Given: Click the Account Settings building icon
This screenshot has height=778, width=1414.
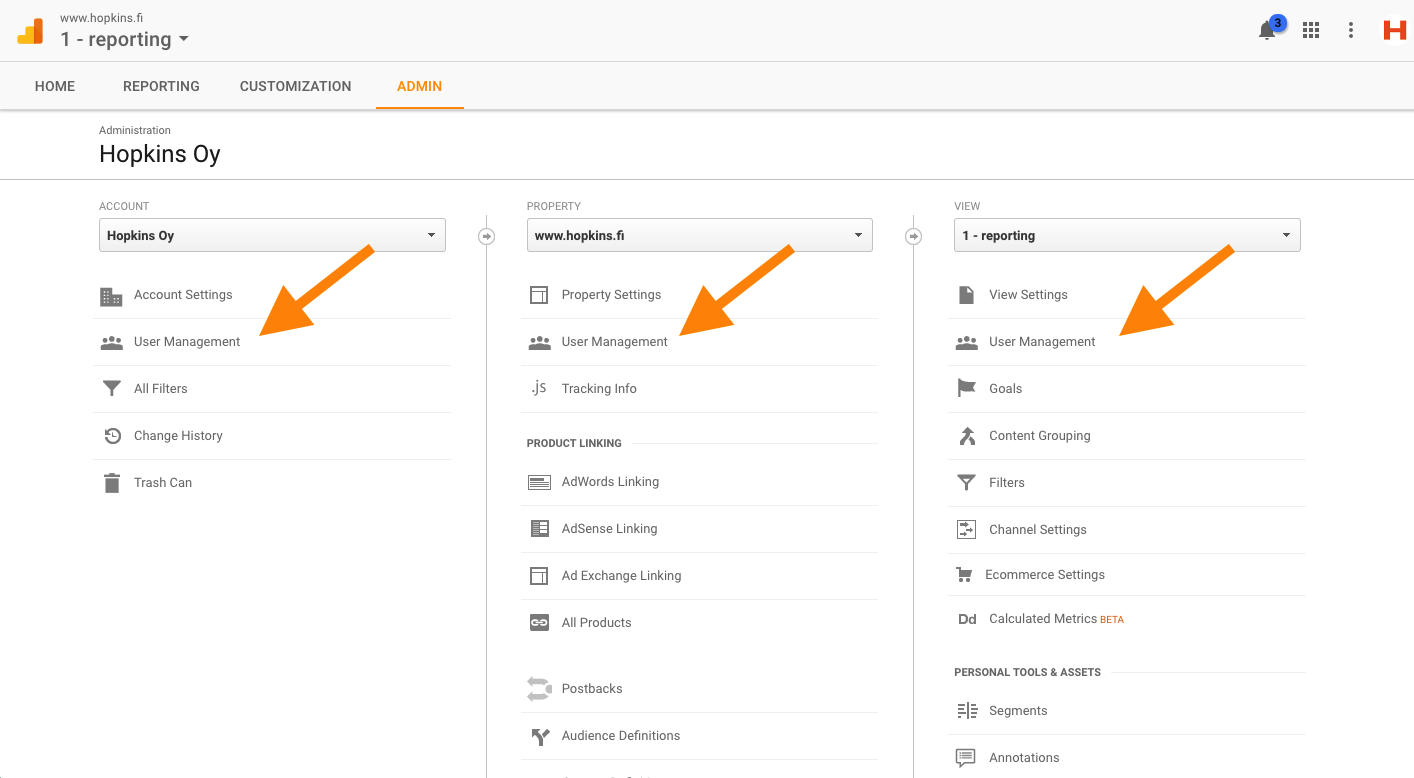Looking at the screenshot, I should coord(111,296).
